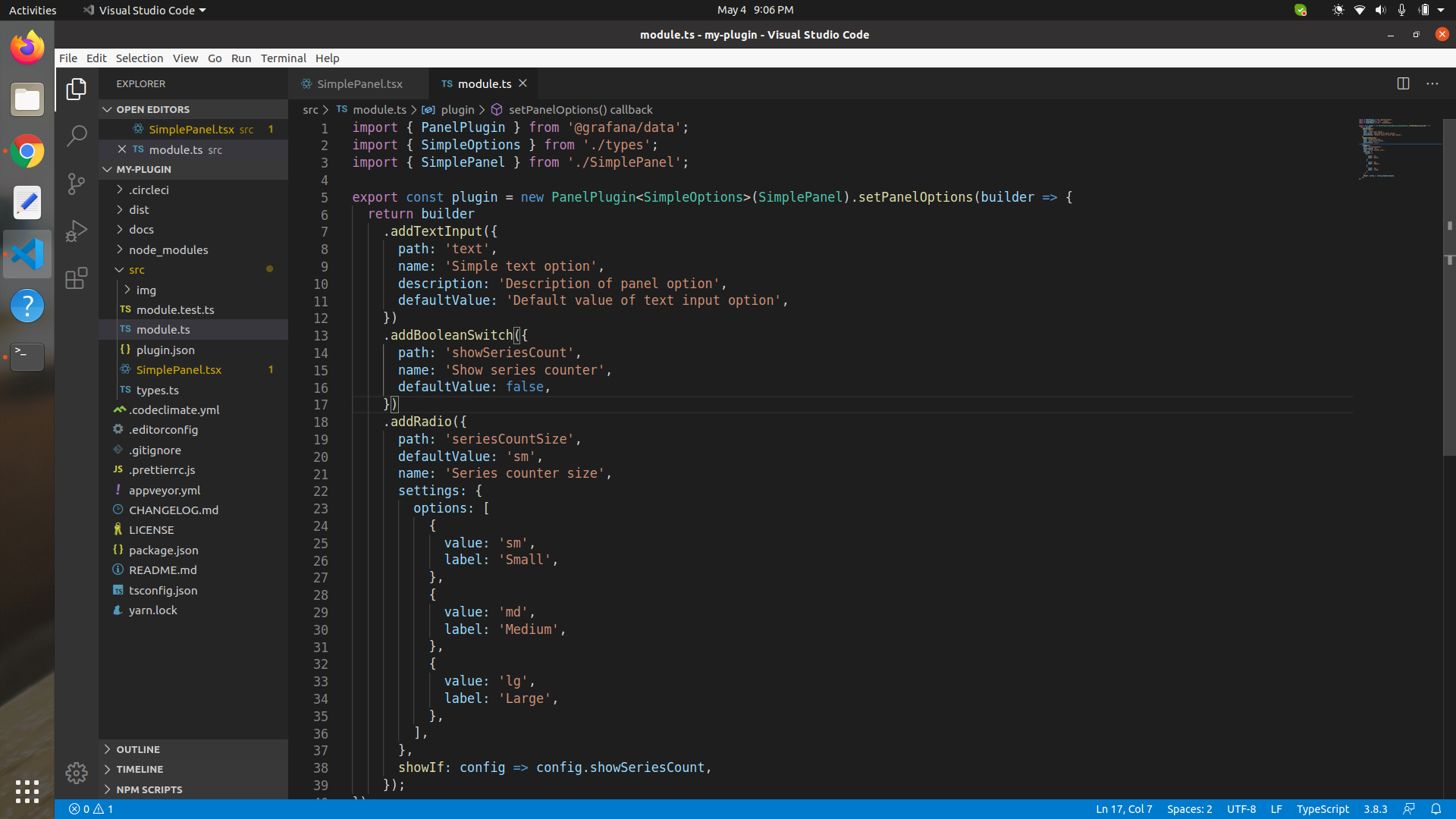
Task: Open the editor More Actions menu
Action: pos(1432,83)
